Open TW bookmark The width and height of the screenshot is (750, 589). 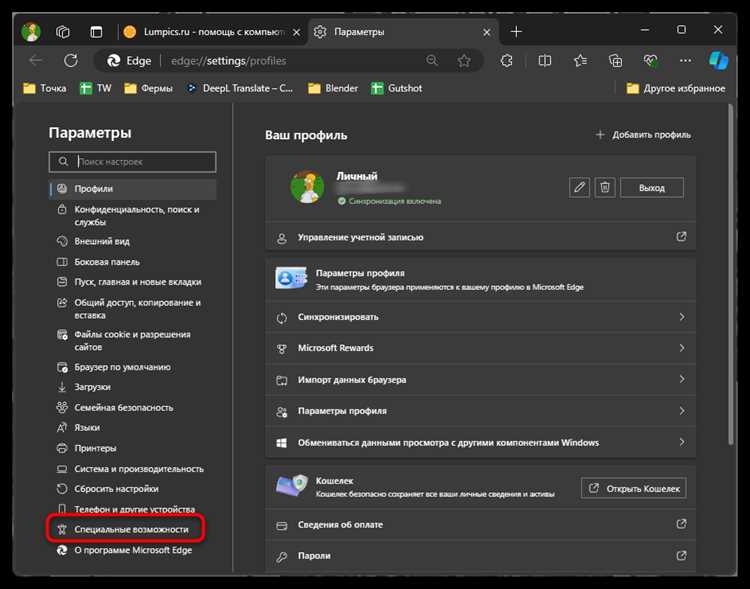coord(96,88)
